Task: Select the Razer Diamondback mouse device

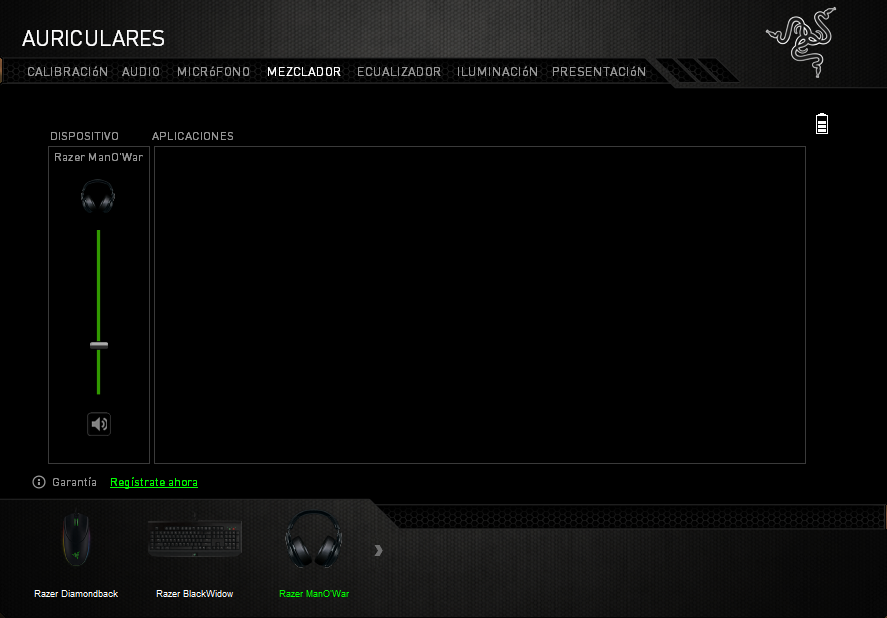Action: [x=76, y=539]
